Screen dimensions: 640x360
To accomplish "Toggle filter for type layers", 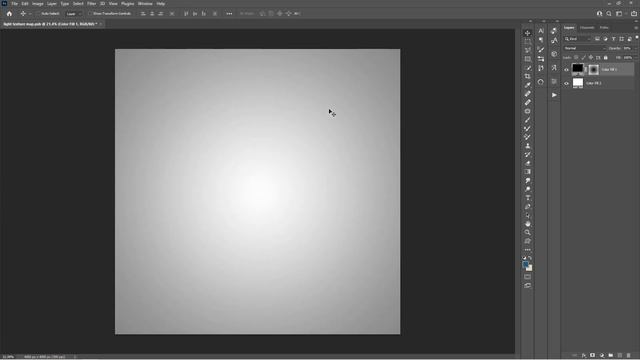I will (613, 39).
